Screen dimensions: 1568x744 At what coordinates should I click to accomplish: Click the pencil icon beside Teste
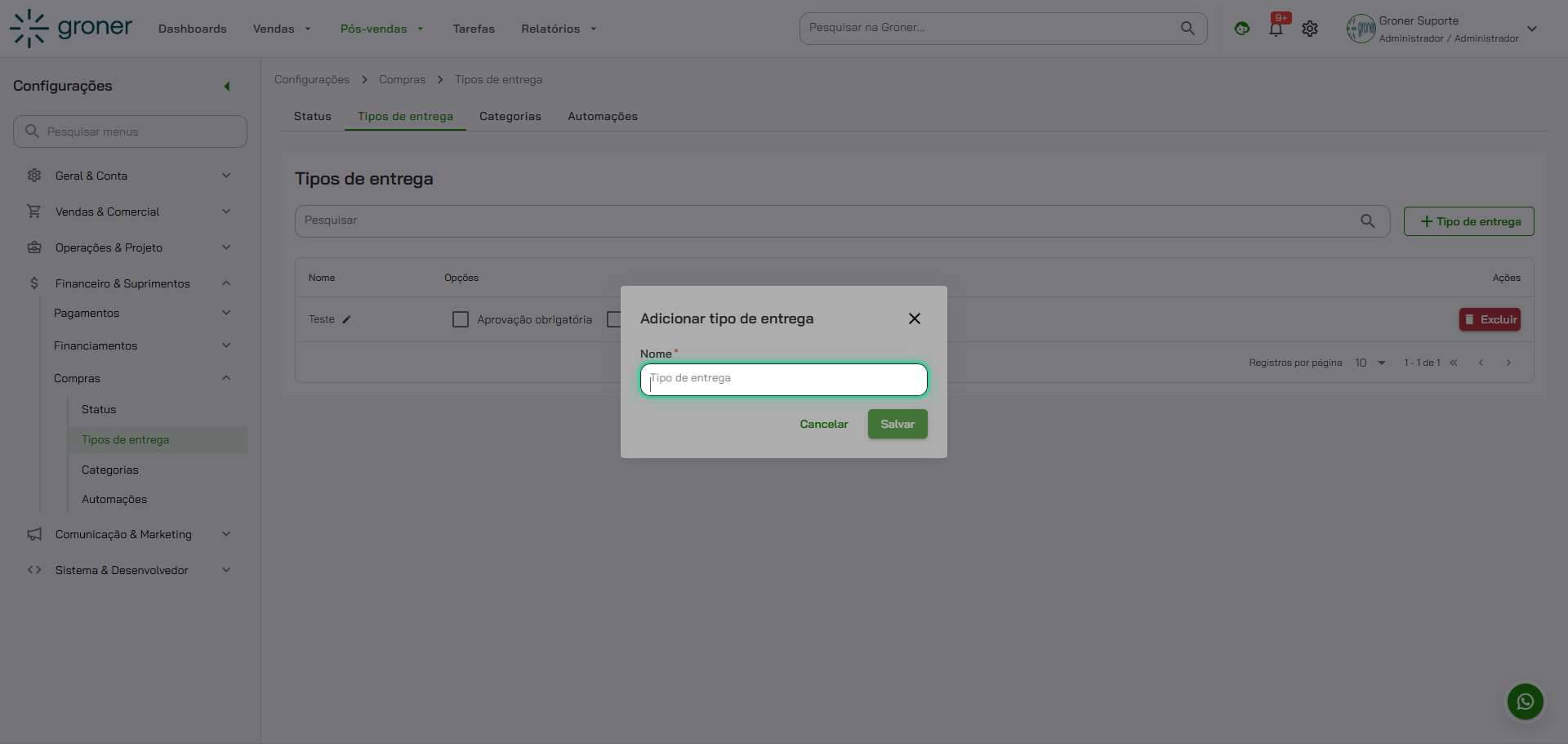346,319
